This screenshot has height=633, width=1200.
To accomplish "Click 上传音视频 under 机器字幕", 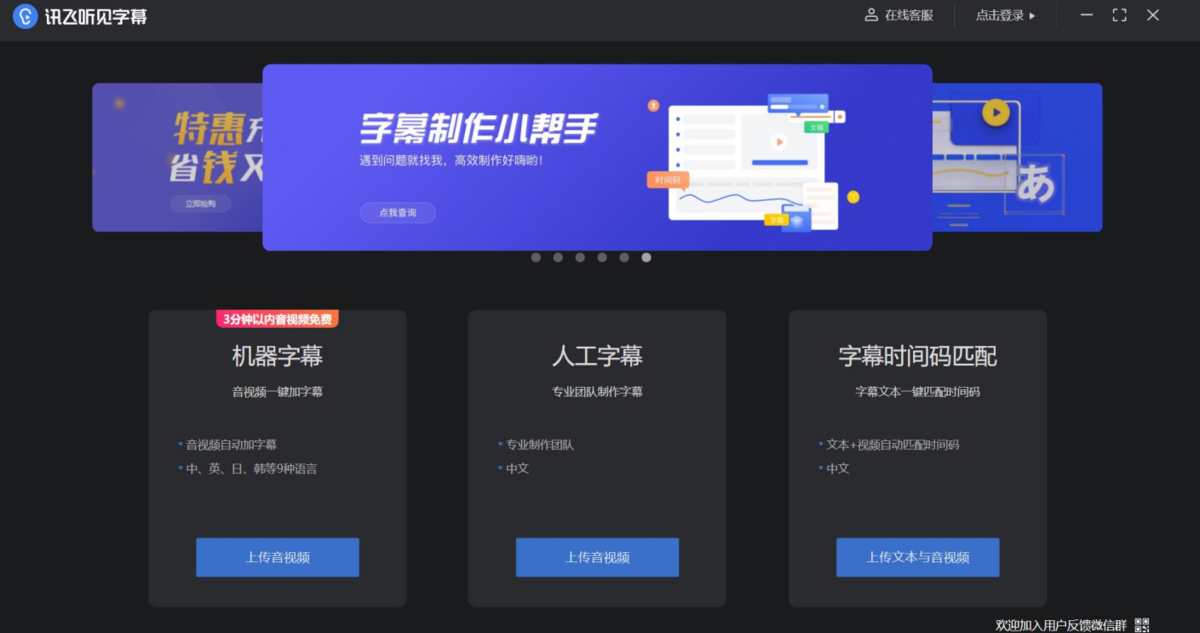I will [x=277, y=557].
